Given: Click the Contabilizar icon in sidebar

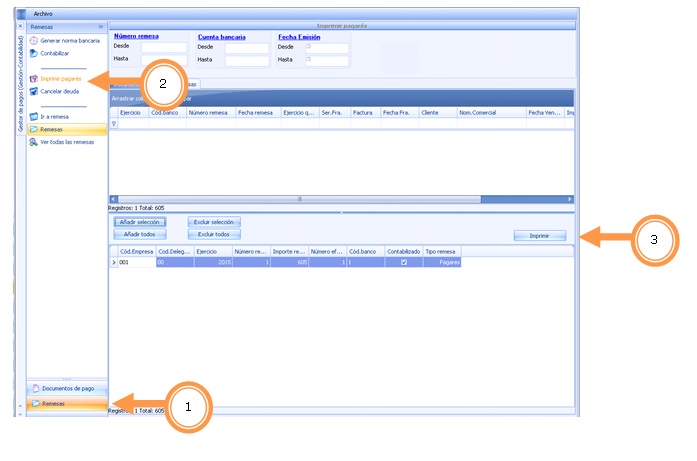Looking at the screenshot, I should 34,53.
